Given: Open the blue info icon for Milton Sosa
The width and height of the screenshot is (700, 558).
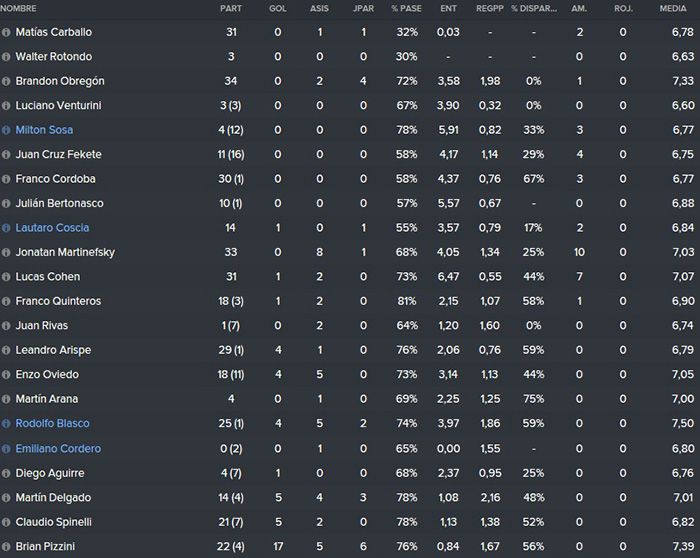Looking at the screenshot, I should (6, 130).
